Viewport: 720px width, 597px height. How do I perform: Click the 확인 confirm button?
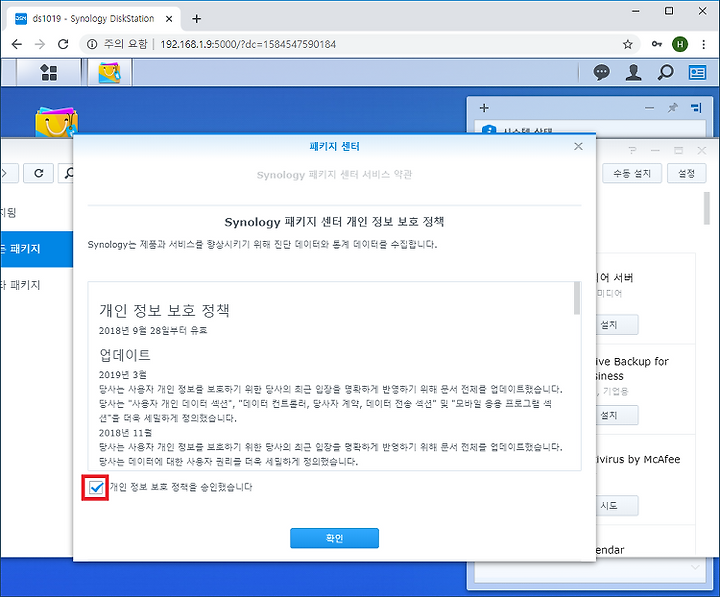(x=334, y=538)
